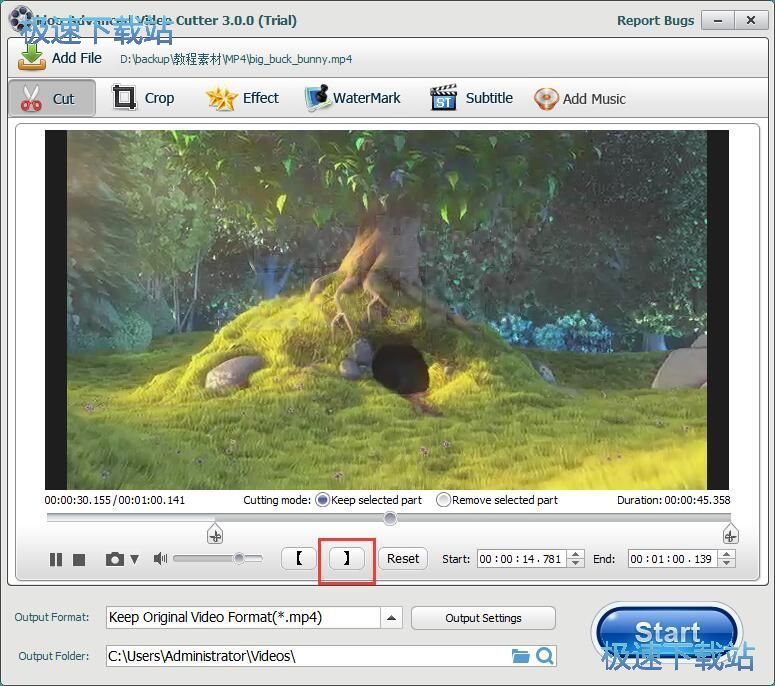The image size is (775, 686).
Task: Click the Output Settings button
Action: 483,618
